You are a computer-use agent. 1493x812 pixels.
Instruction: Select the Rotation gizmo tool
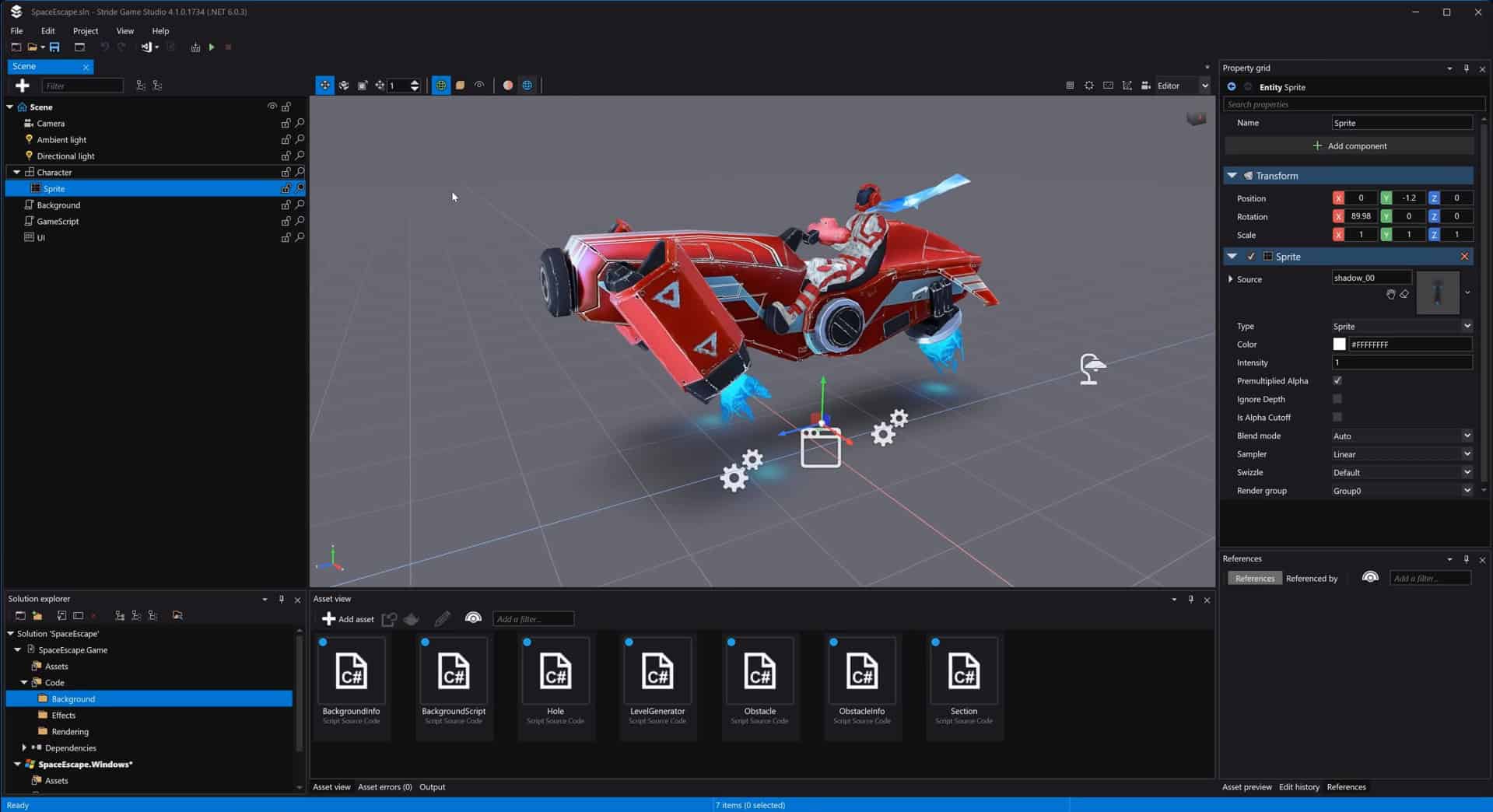(344, 86)
